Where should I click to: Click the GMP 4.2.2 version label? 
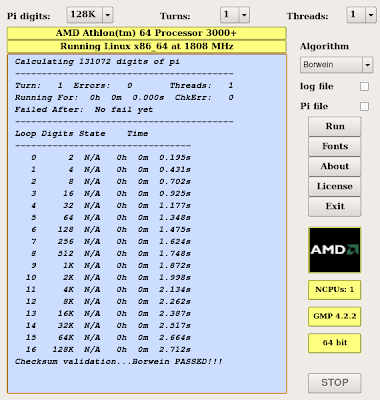[335, 316]
